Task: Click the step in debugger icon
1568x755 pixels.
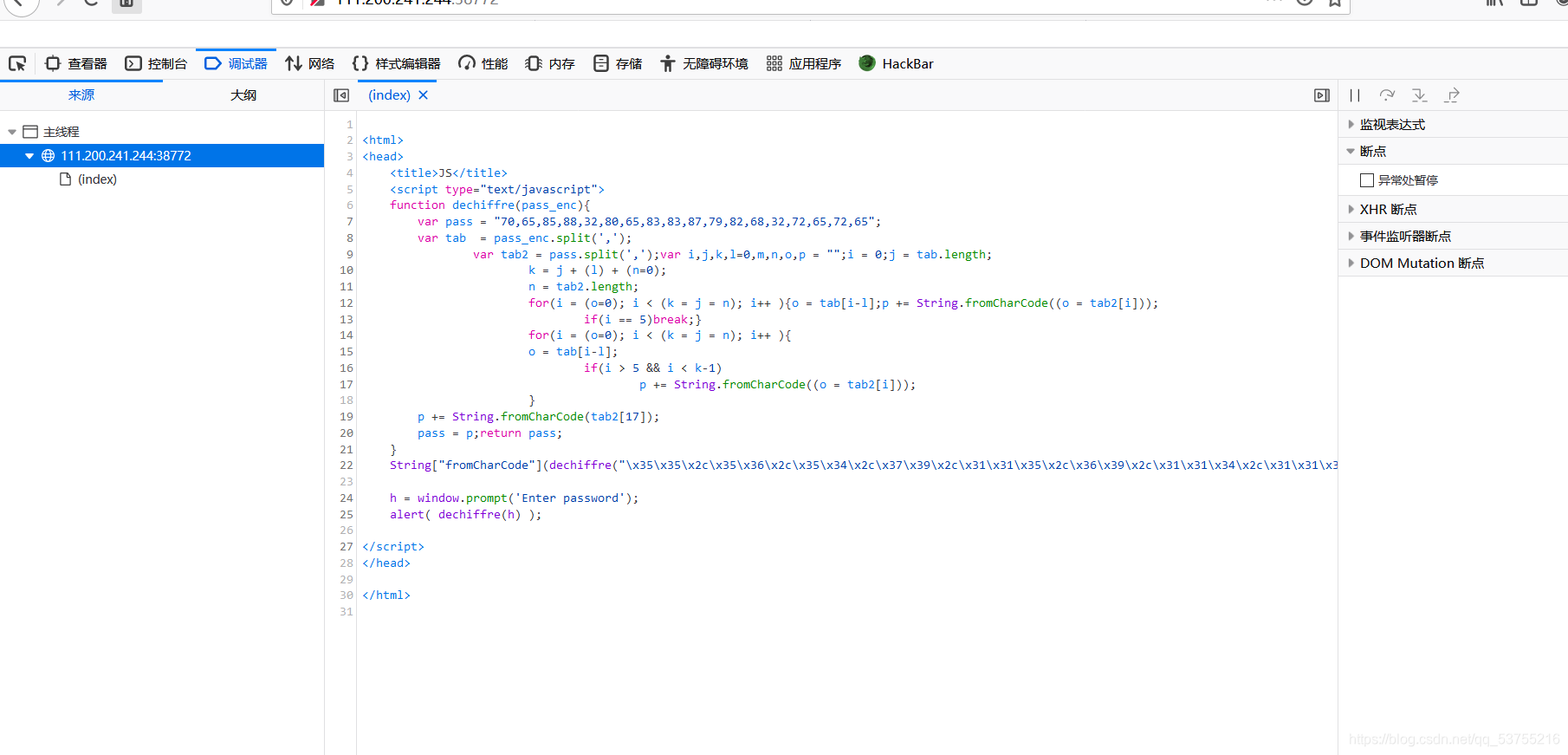Action: coord(1419,95)
